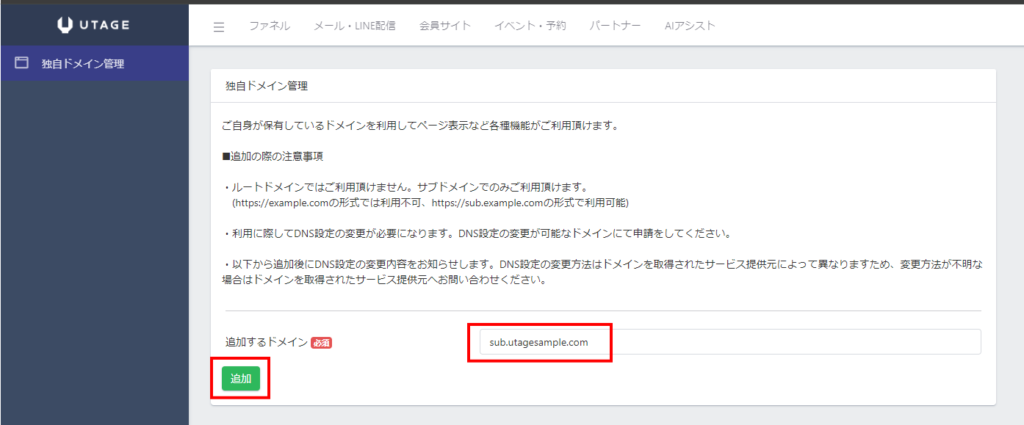Click the UTAGE logo
Viewport: 1024px width, 425px height.
click(93, 25)
